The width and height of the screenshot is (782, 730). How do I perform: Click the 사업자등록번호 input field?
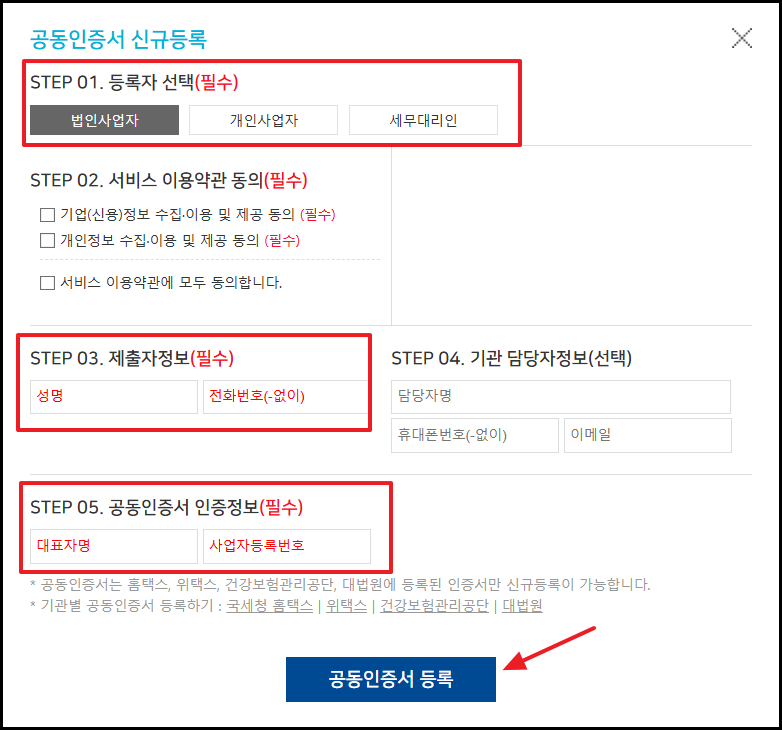(287, 546)
